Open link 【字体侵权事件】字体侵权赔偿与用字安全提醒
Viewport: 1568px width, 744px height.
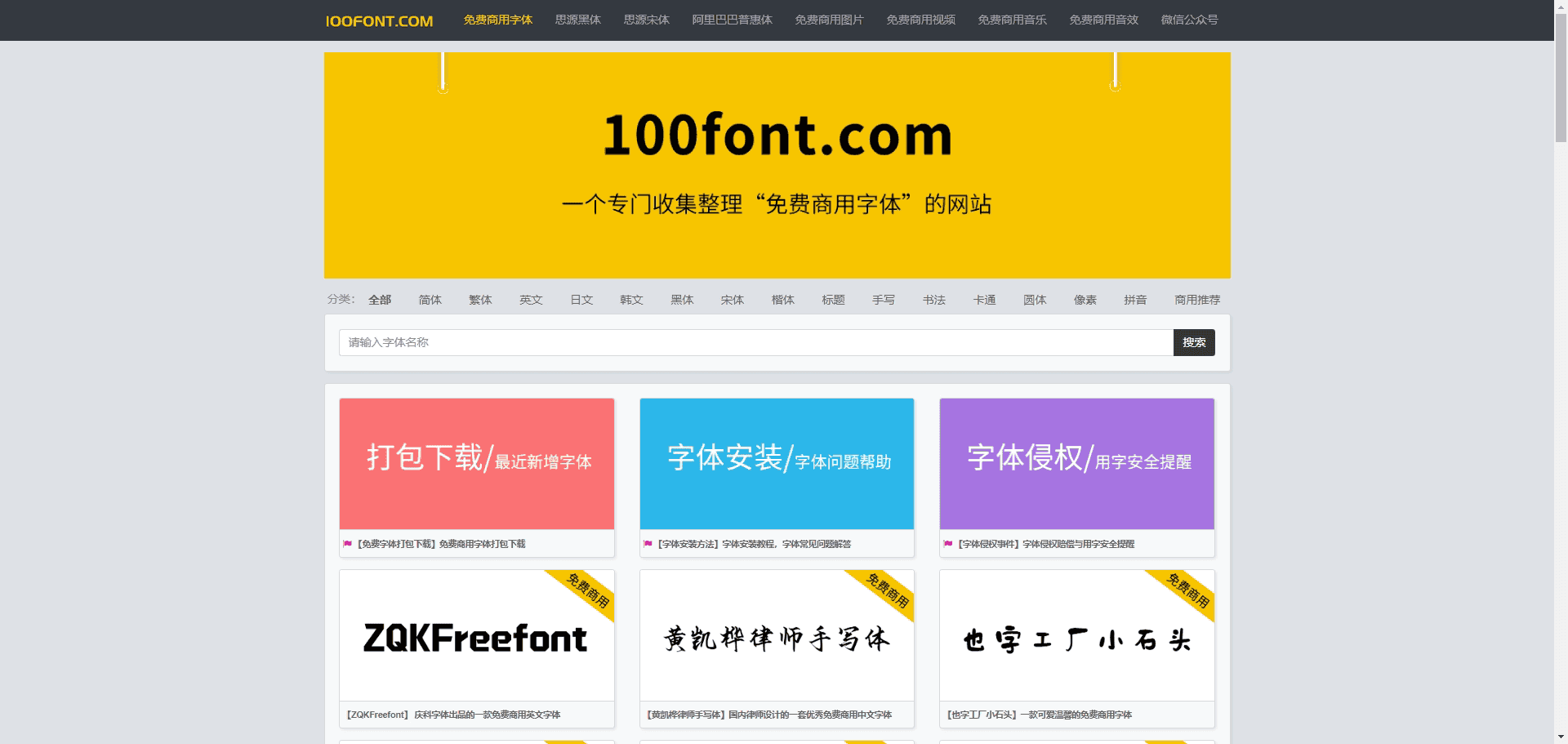point(1046,544)
